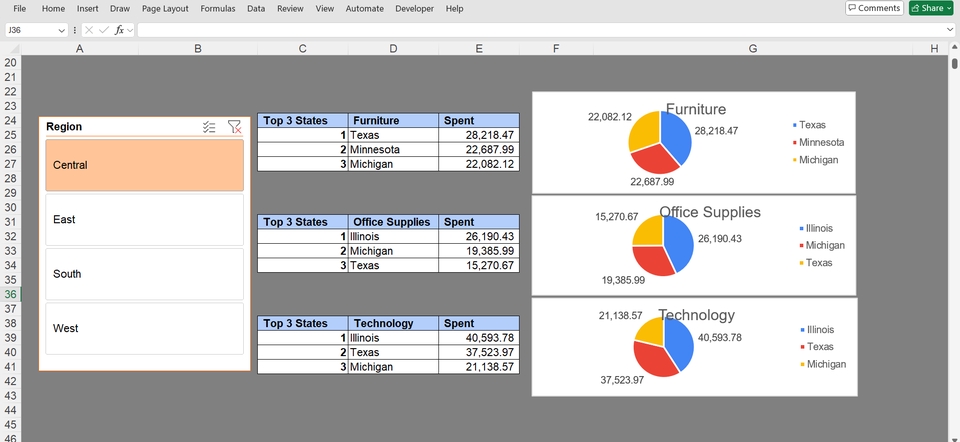Select the Office Supplies chart title
This screenshot has width=960, height=442.
pyautogui.click(x=710, y=212)
